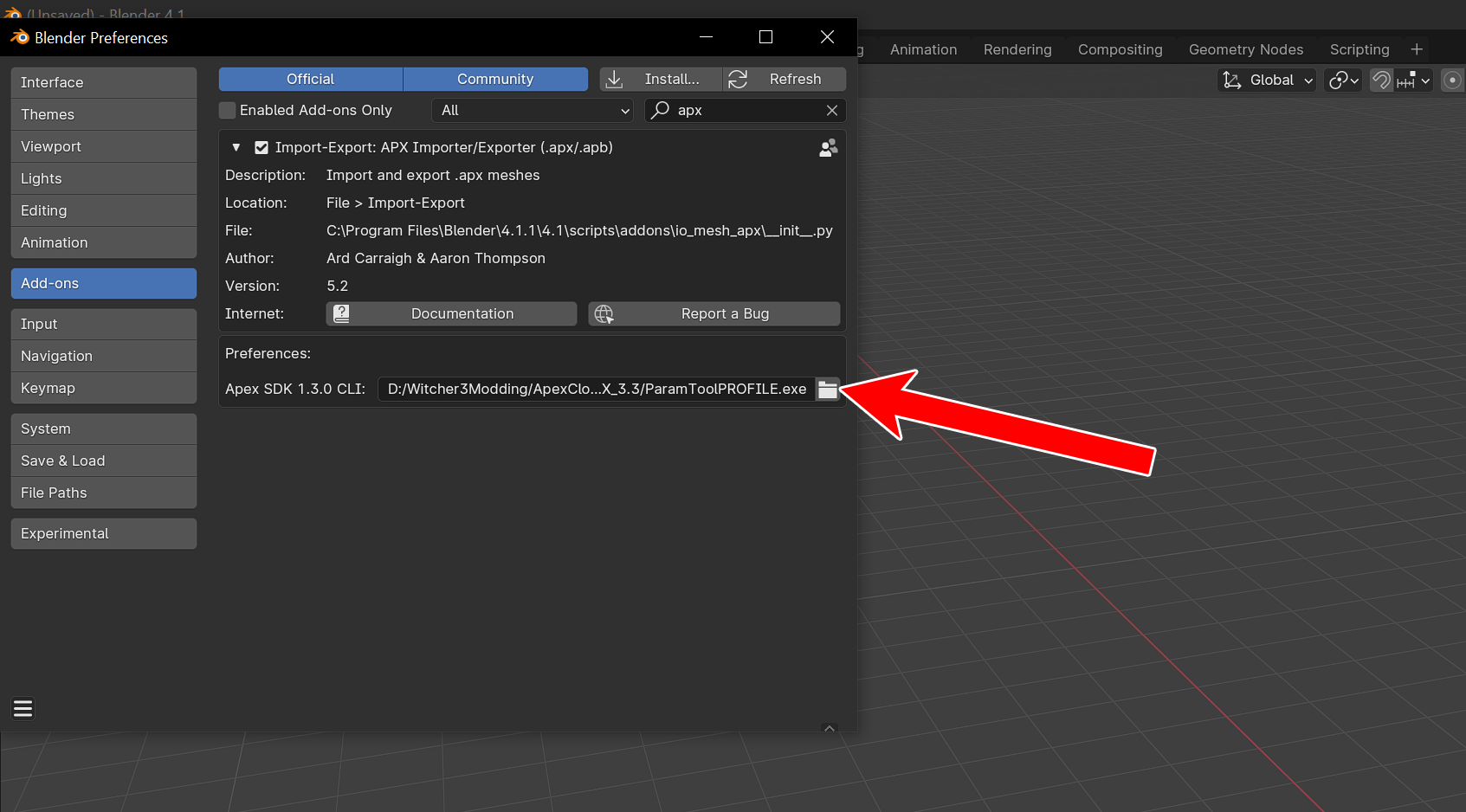1466x812 pixels.
Task: Click the folder browse icon for Apex SDK CLI
Action: tap(828, 390)
